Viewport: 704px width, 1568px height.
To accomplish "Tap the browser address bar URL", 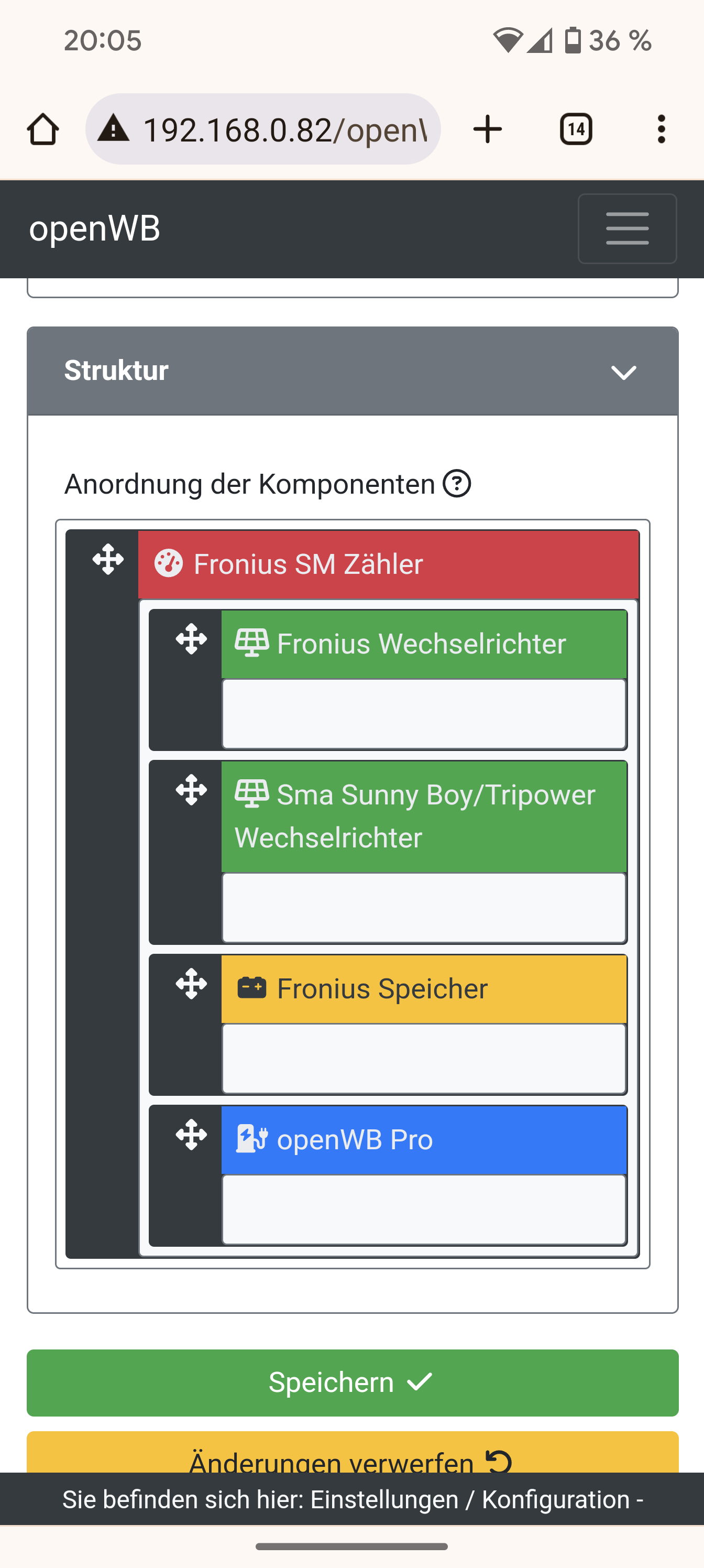I will (285, 129).
